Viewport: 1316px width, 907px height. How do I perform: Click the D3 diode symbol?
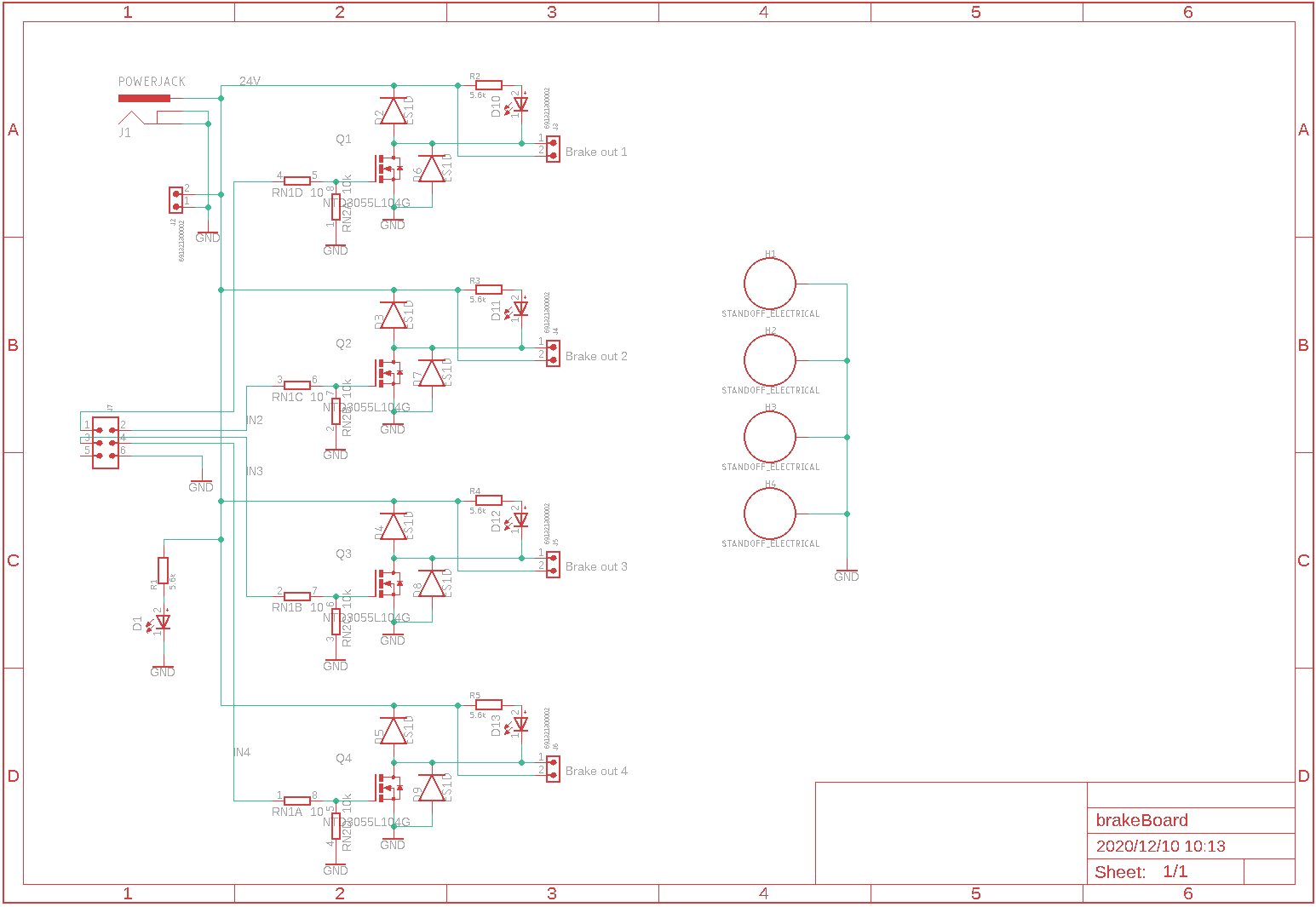pos(394,315)
